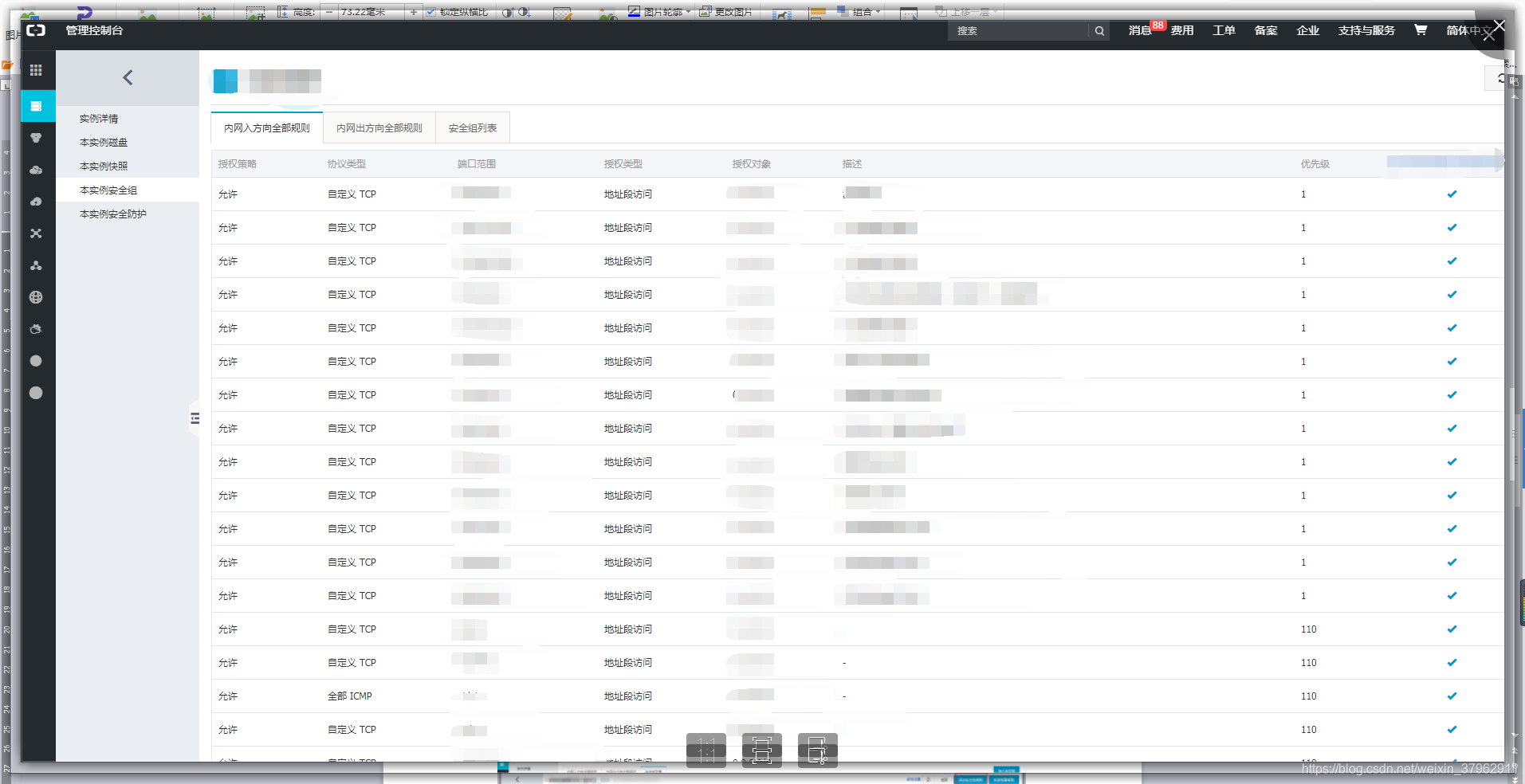Viewport: 1525px width, 784px height.
Task: Click the 搜索 search input field
Action: tap(1018, 31)
